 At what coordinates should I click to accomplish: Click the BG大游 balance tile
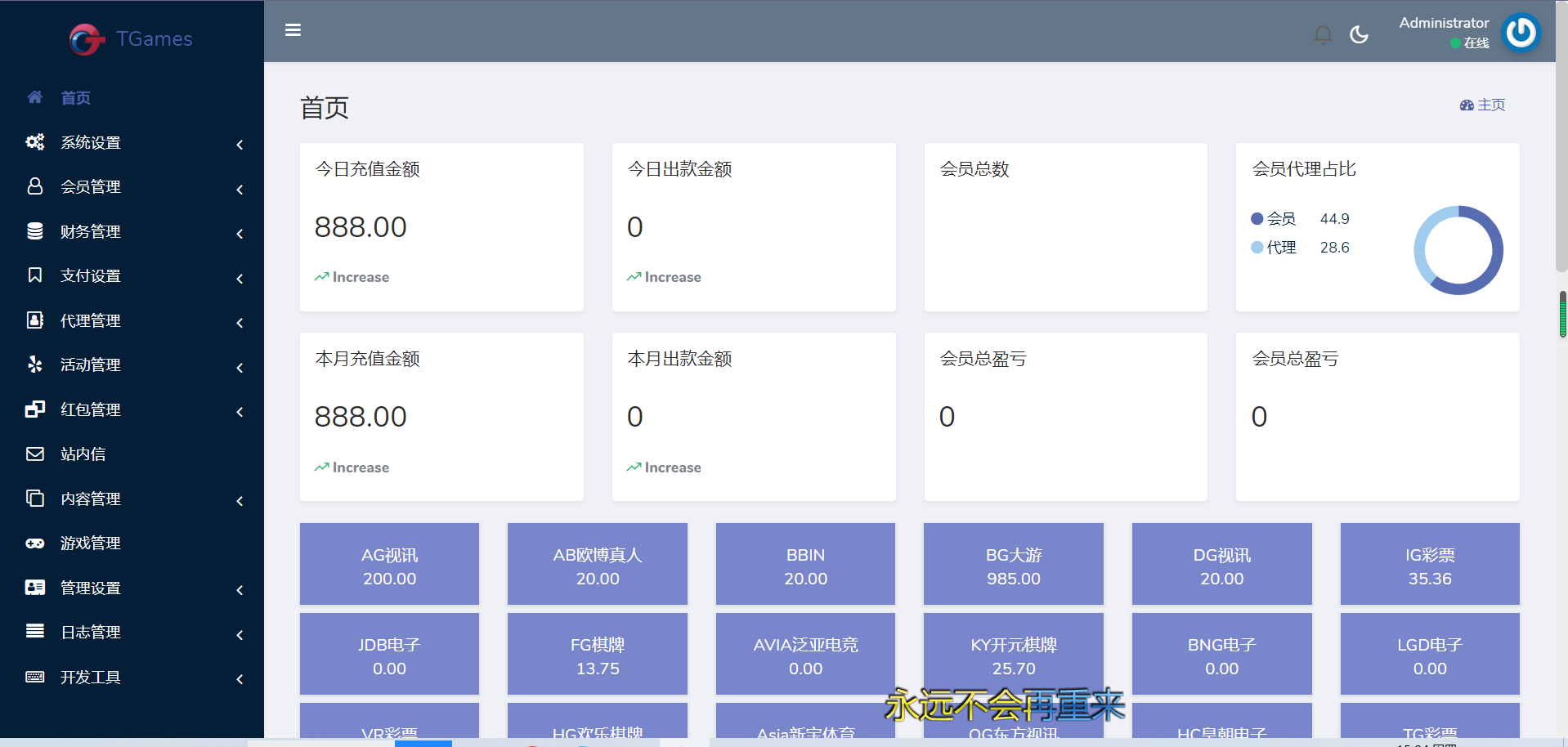(x=1013, y=564)
